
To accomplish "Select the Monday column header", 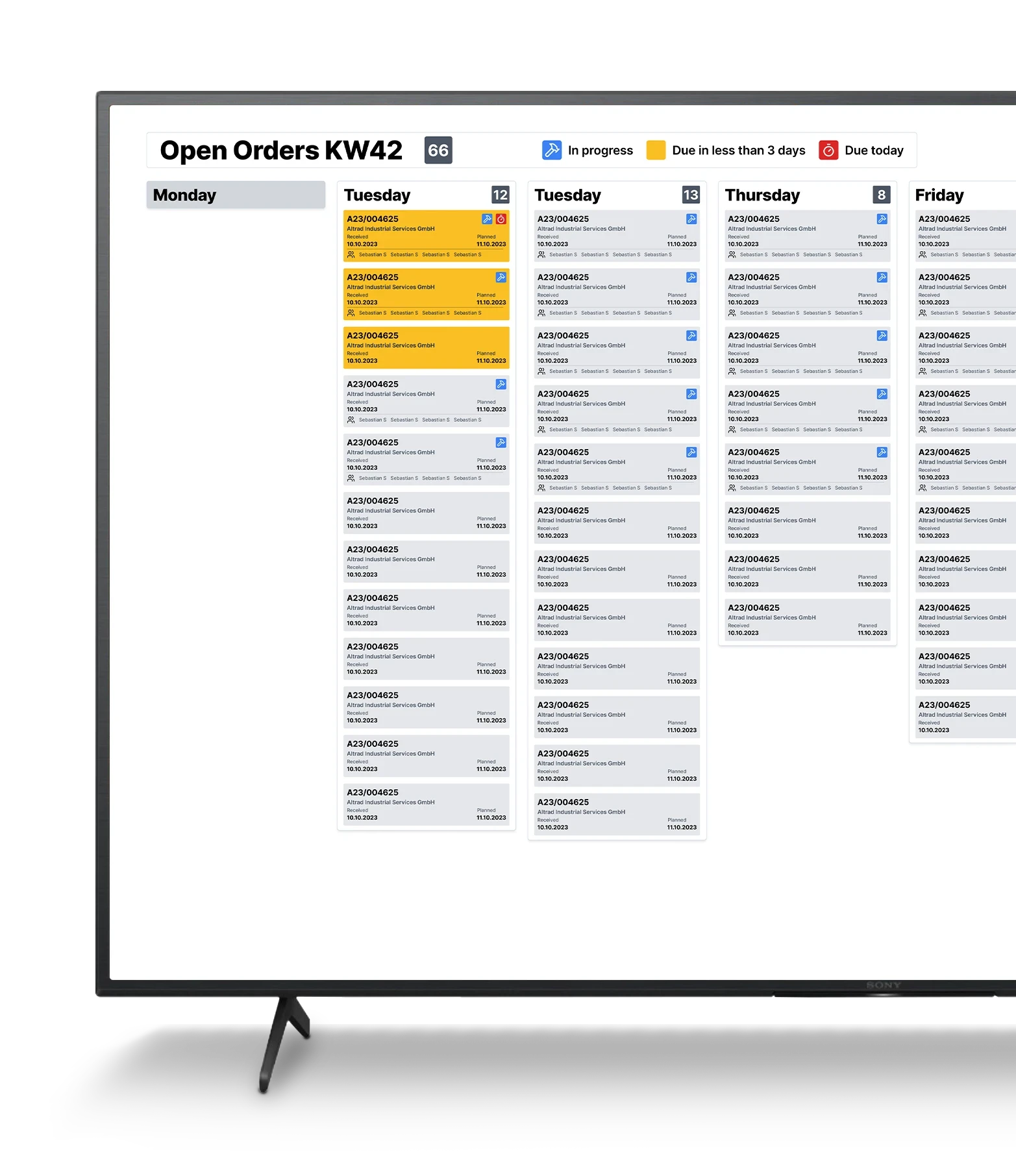I will (x=236, y=195).
